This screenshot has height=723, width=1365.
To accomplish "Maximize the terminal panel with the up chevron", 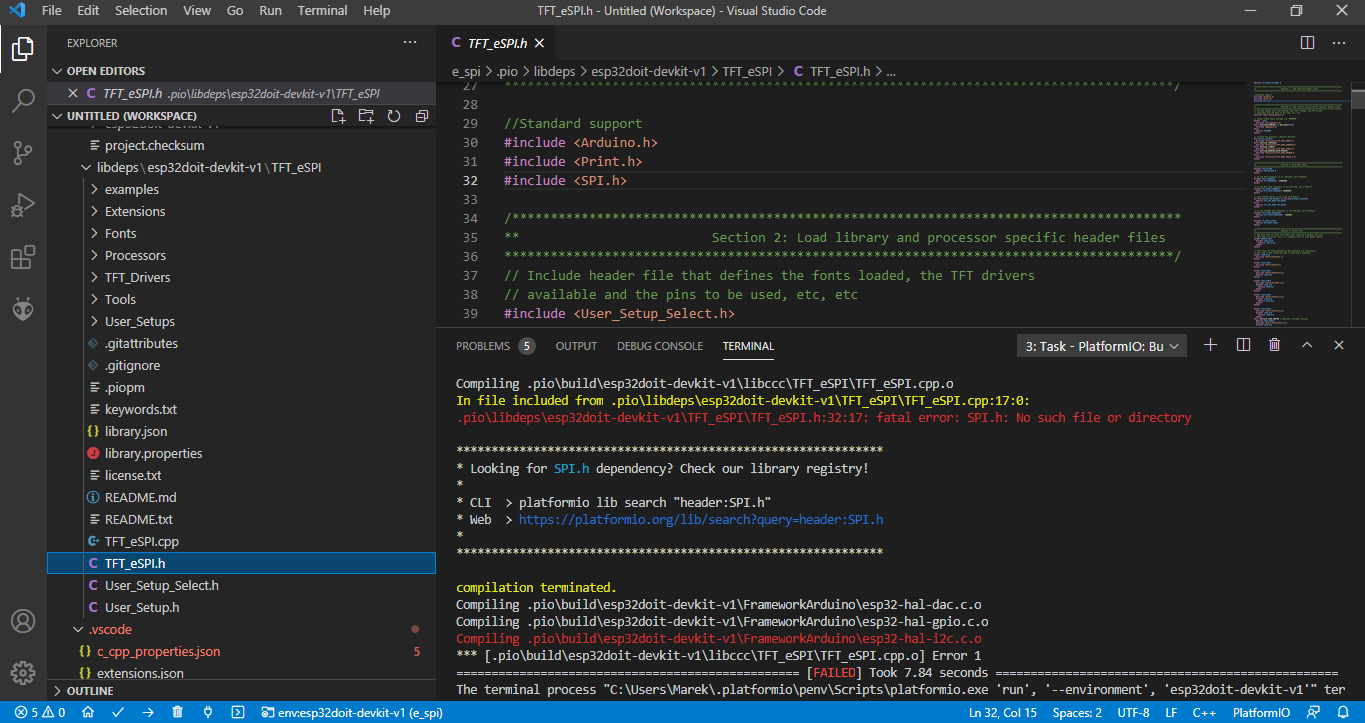I will (1306, 345).
